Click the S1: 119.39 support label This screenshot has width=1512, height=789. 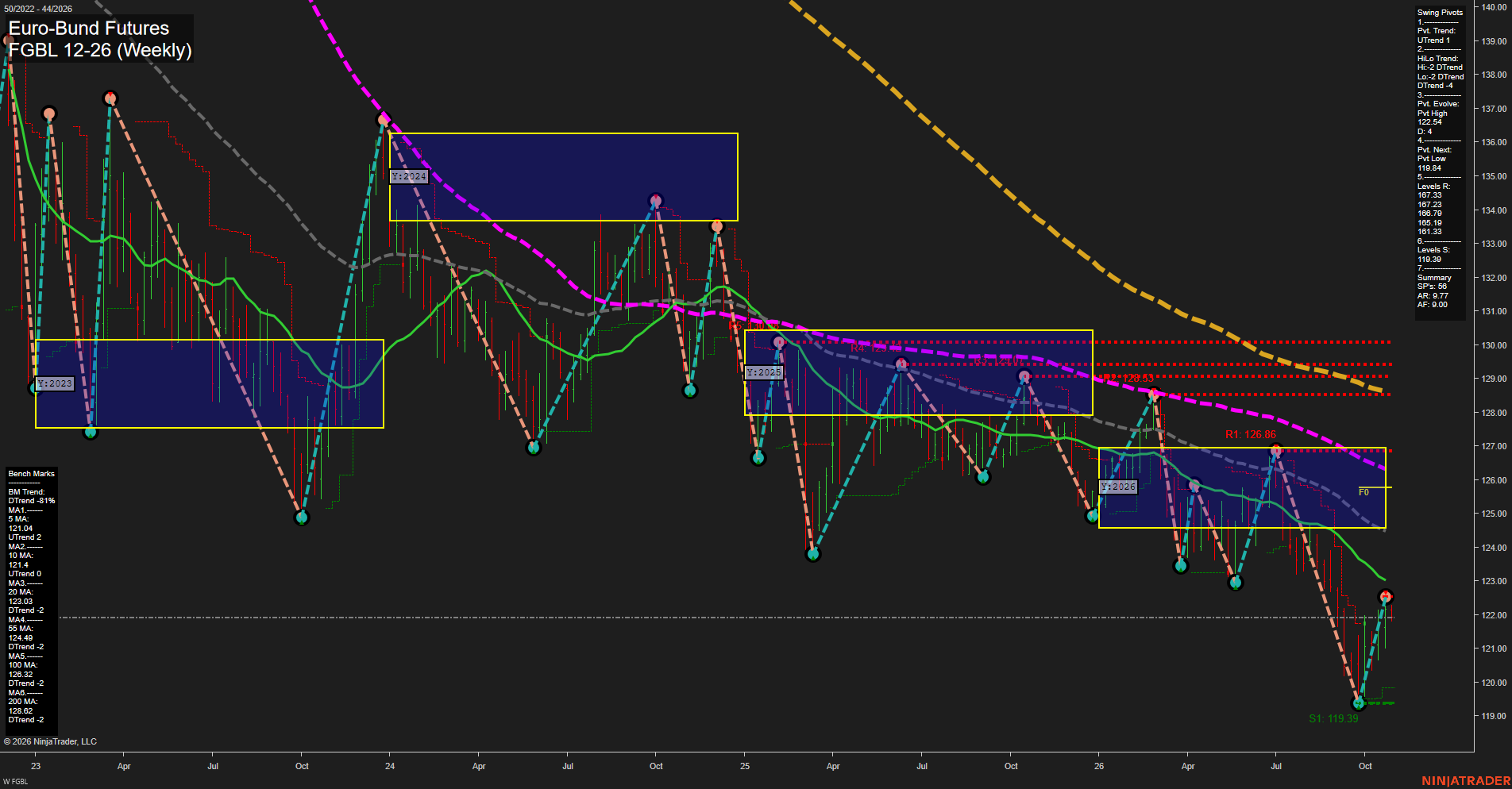(1333, 718)
